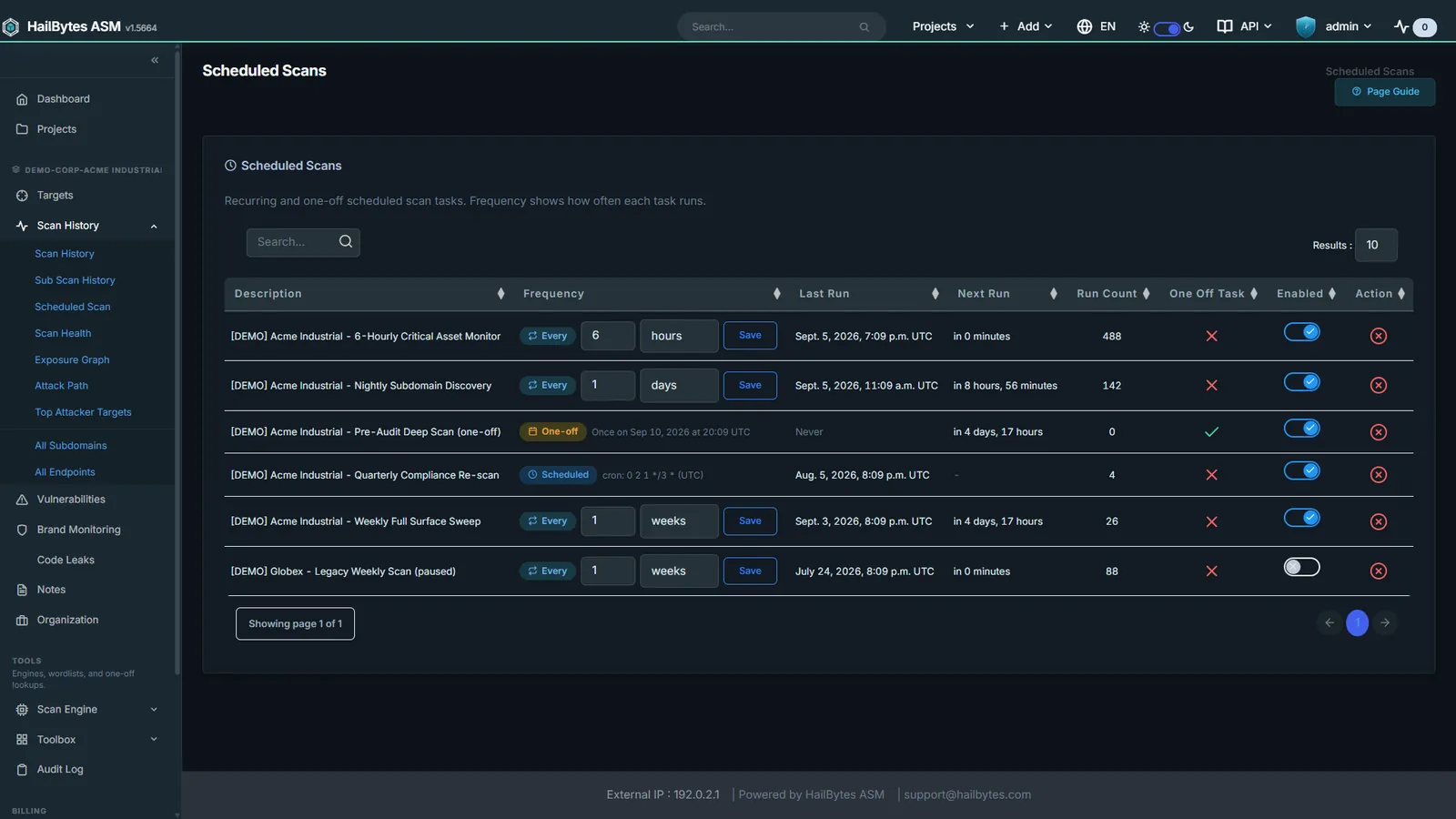Delete Nightly Subdomain Discovery task
The height and width of the screenshot is (819, 1456).
(x=1379, y=385)
